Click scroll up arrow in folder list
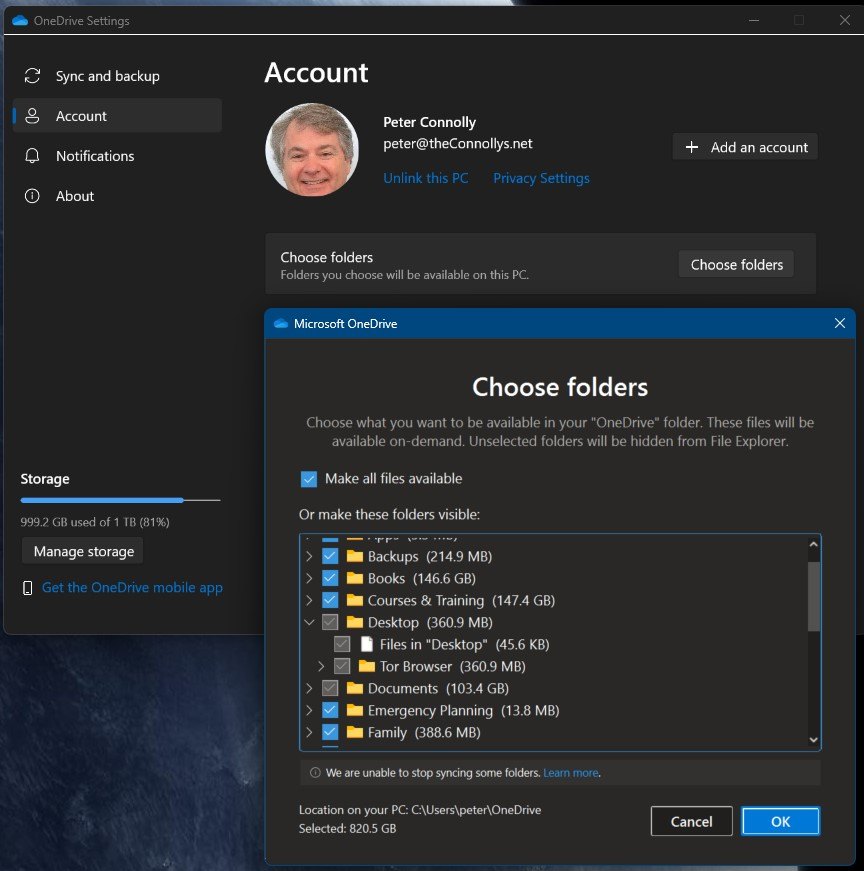Viewport: 864px width, 871px height. pos(813,544)
